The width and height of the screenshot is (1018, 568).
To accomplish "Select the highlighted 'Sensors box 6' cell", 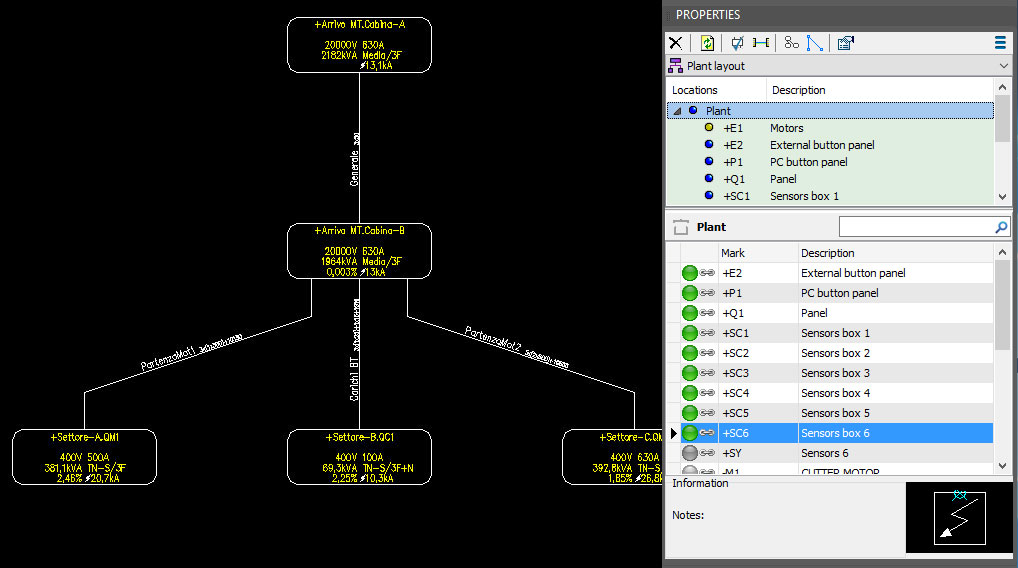I will [895, 433].
